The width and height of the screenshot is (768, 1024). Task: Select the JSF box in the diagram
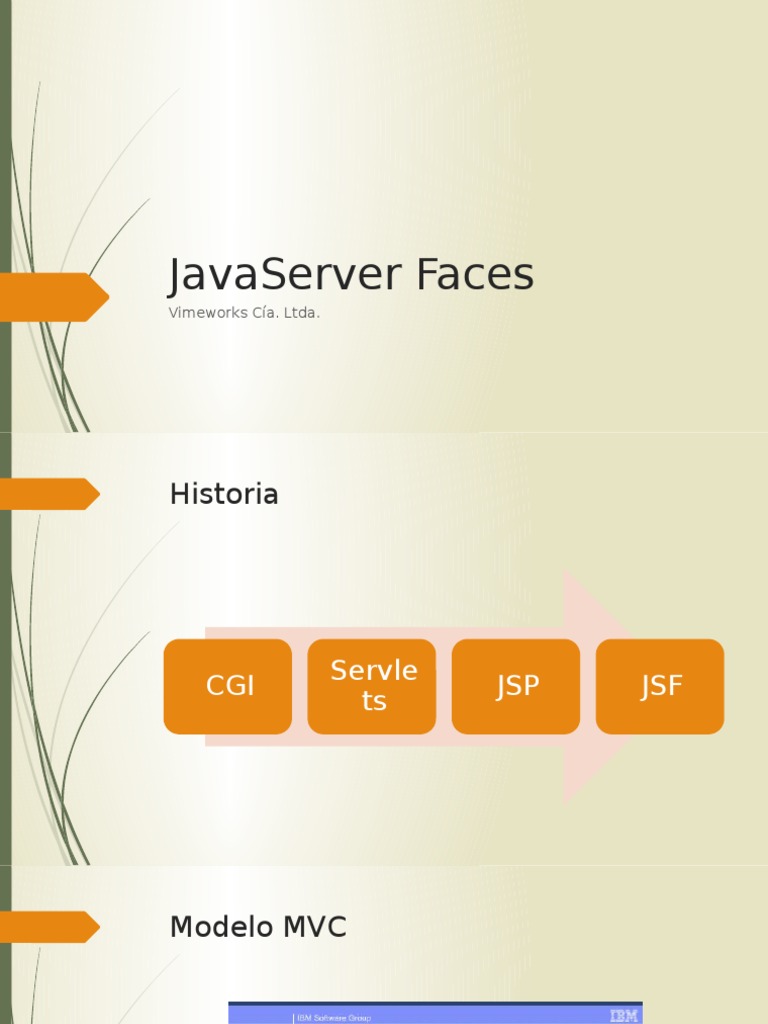coord(660,686)
